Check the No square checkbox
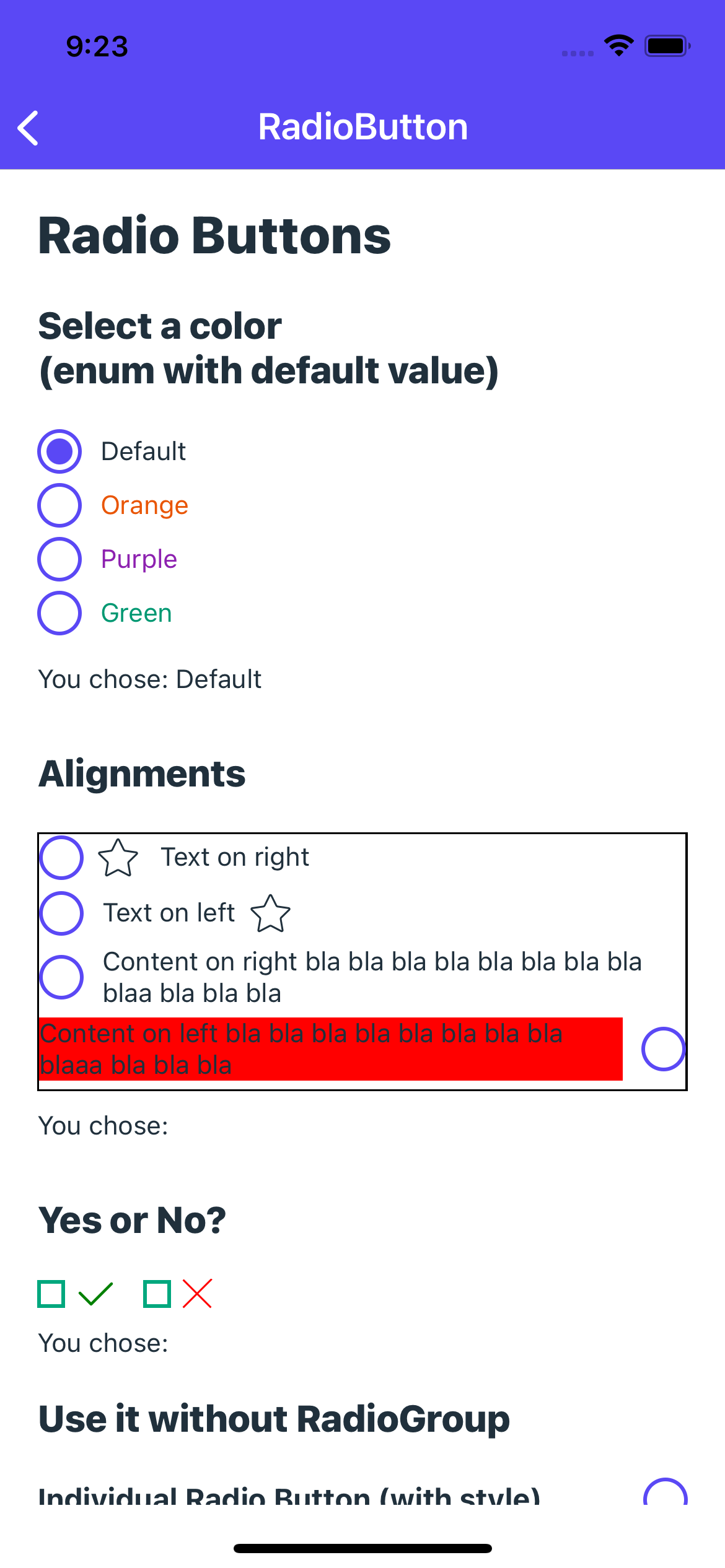The height and width of the screenshot is (1568, 725). 157,1294
